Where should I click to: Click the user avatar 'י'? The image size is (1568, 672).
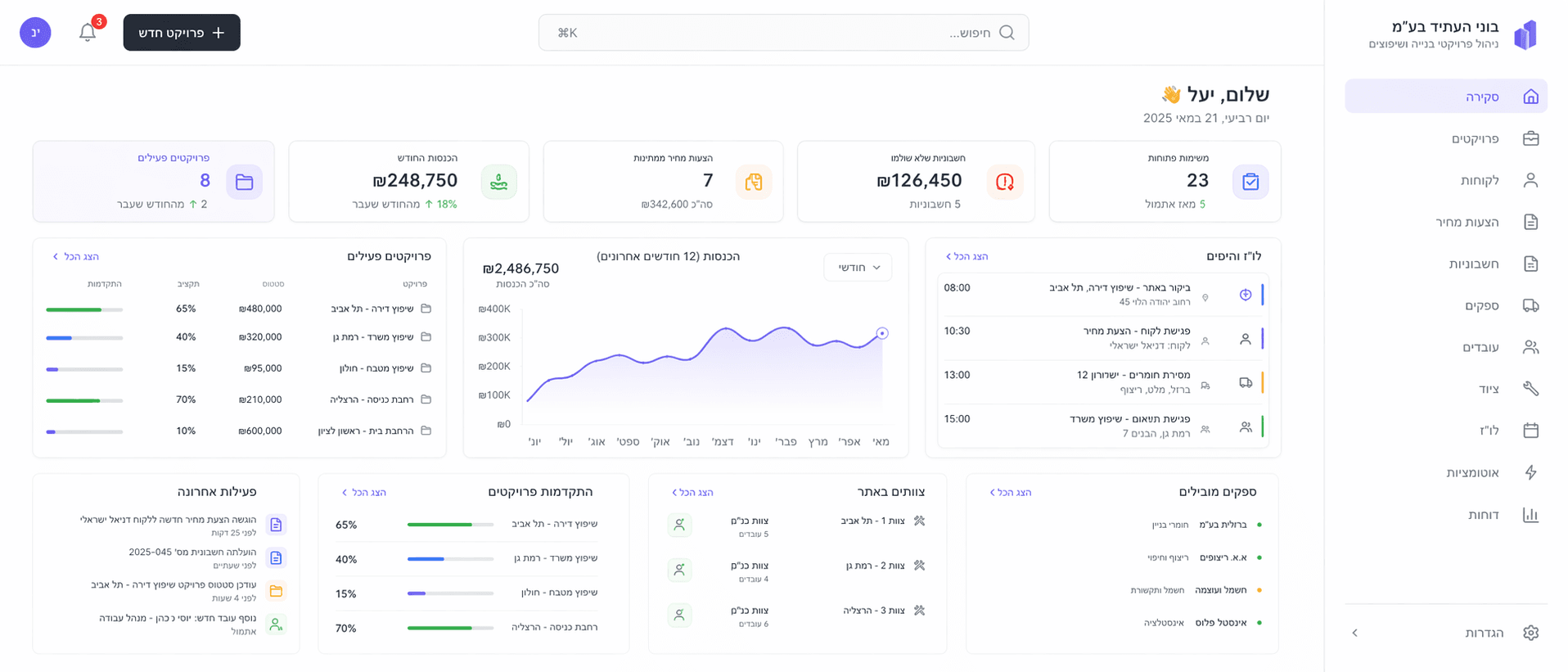point(35,33)
